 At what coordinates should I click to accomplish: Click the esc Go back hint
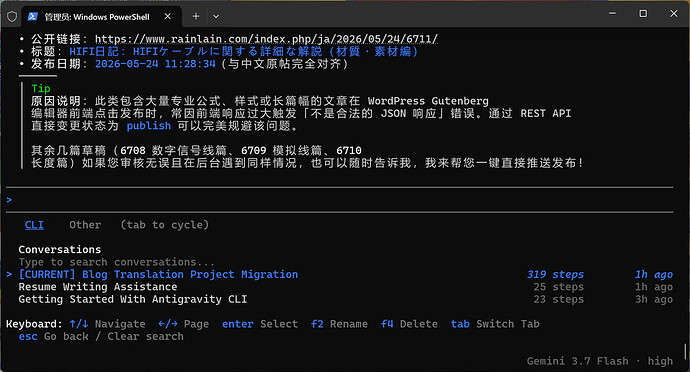[x=101, y=336]
